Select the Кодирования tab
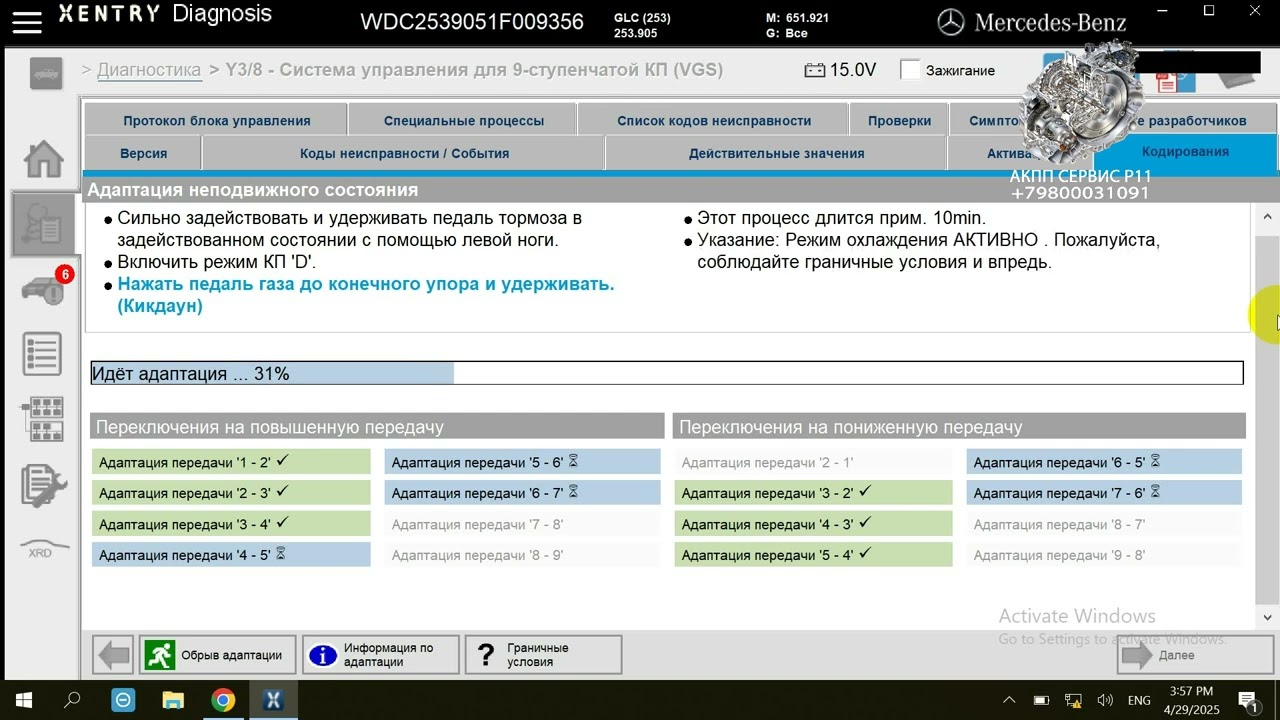Image resolution: width=1280 pixels, height=720 pixels. [x=1186, y=152]
